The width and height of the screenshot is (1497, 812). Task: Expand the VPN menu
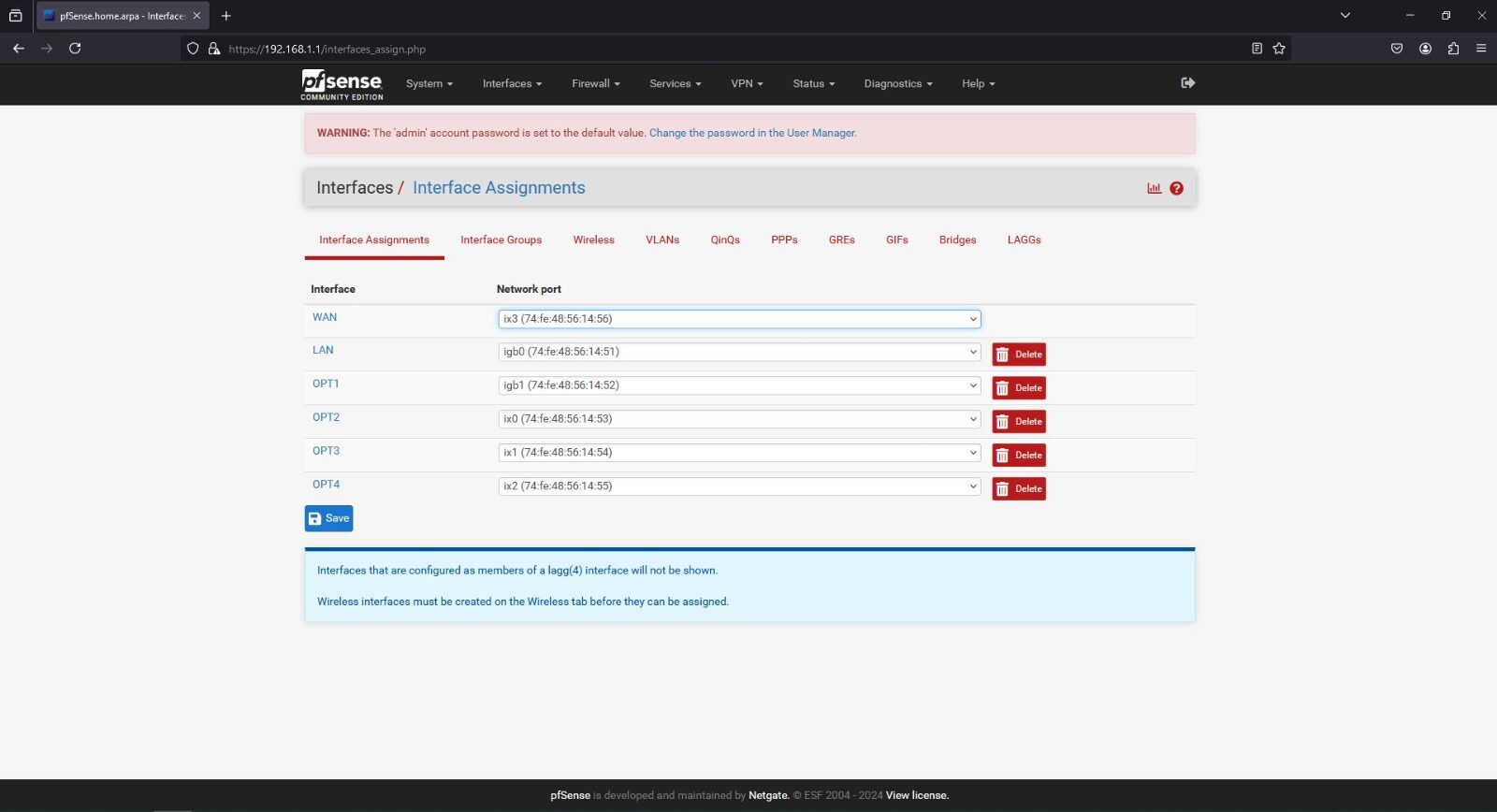coord(747,84)
